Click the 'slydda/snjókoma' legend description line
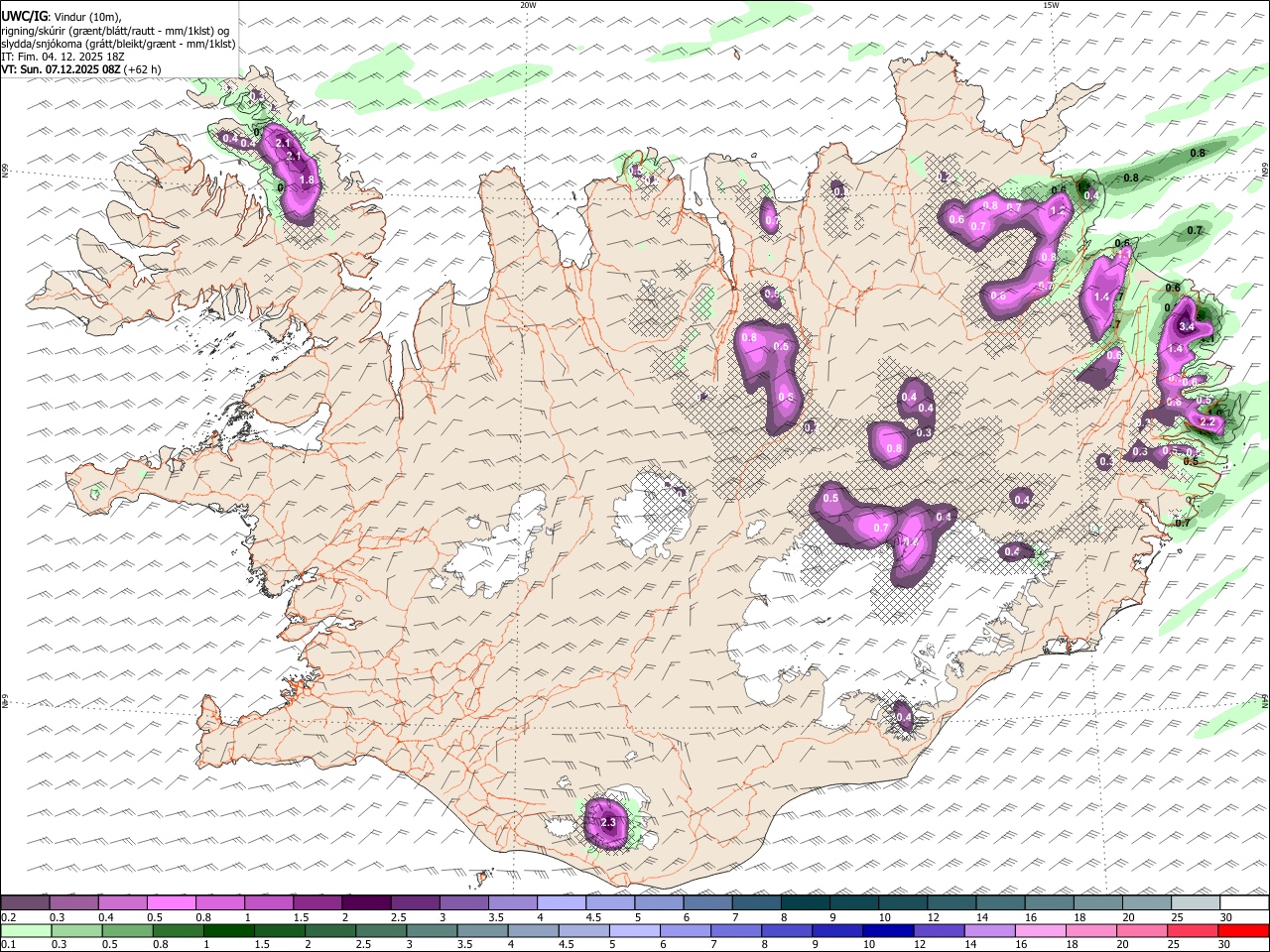The height and width of the screenshot is (952, 1270). (x=118, y=44)
